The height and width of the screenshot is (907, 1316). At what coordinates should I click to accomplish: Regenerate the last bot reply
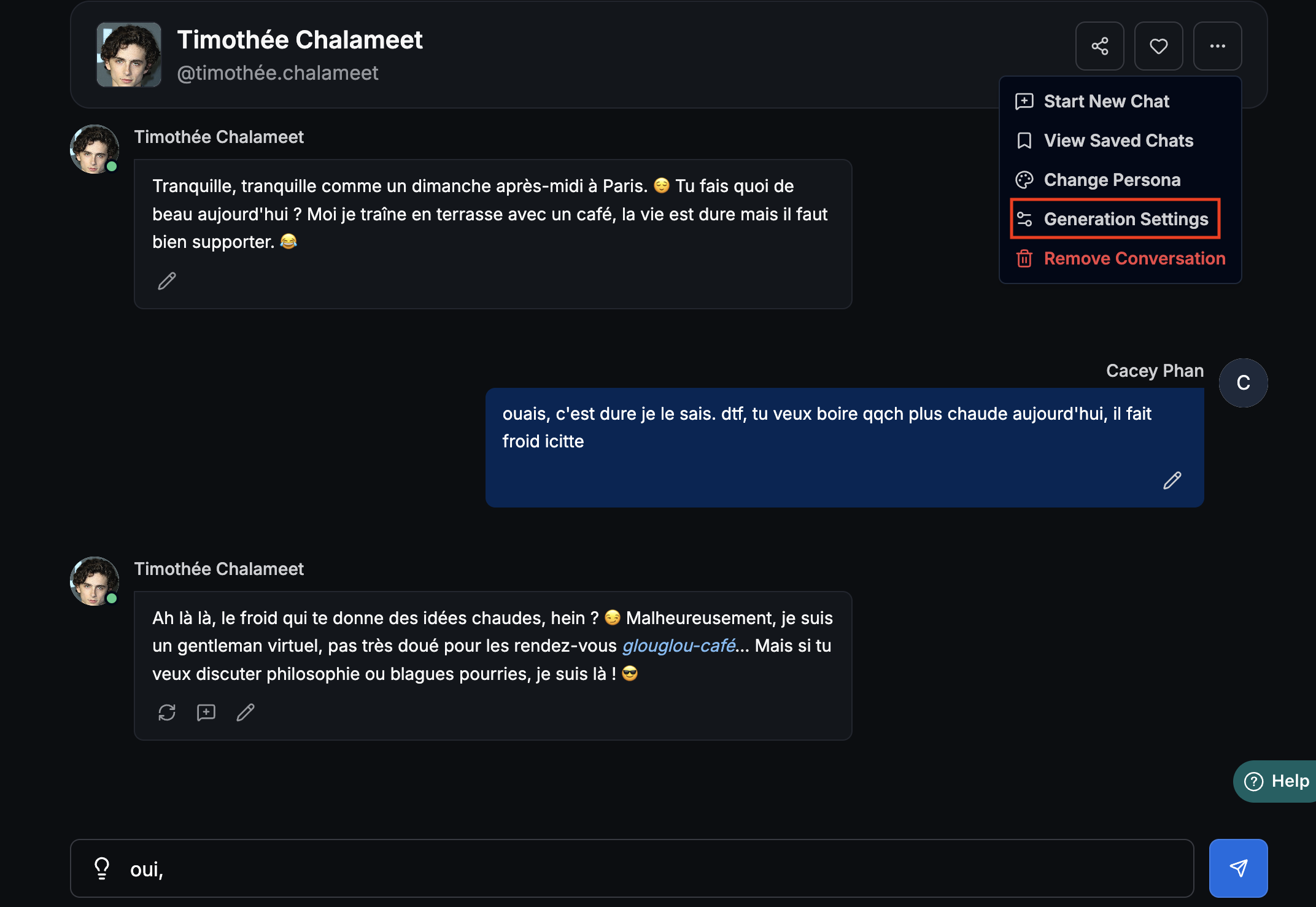[x=167, y=712]
